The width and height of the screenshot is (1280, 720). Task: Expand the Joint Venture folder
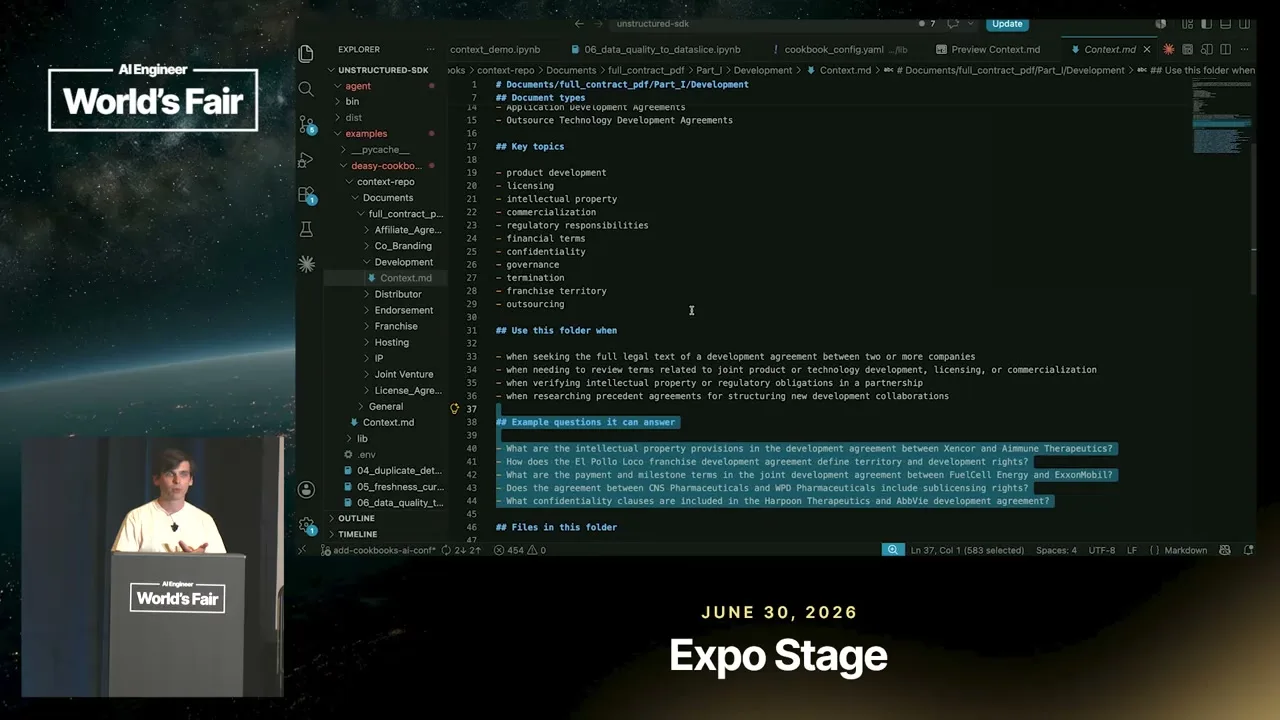(x=403, y=374)
